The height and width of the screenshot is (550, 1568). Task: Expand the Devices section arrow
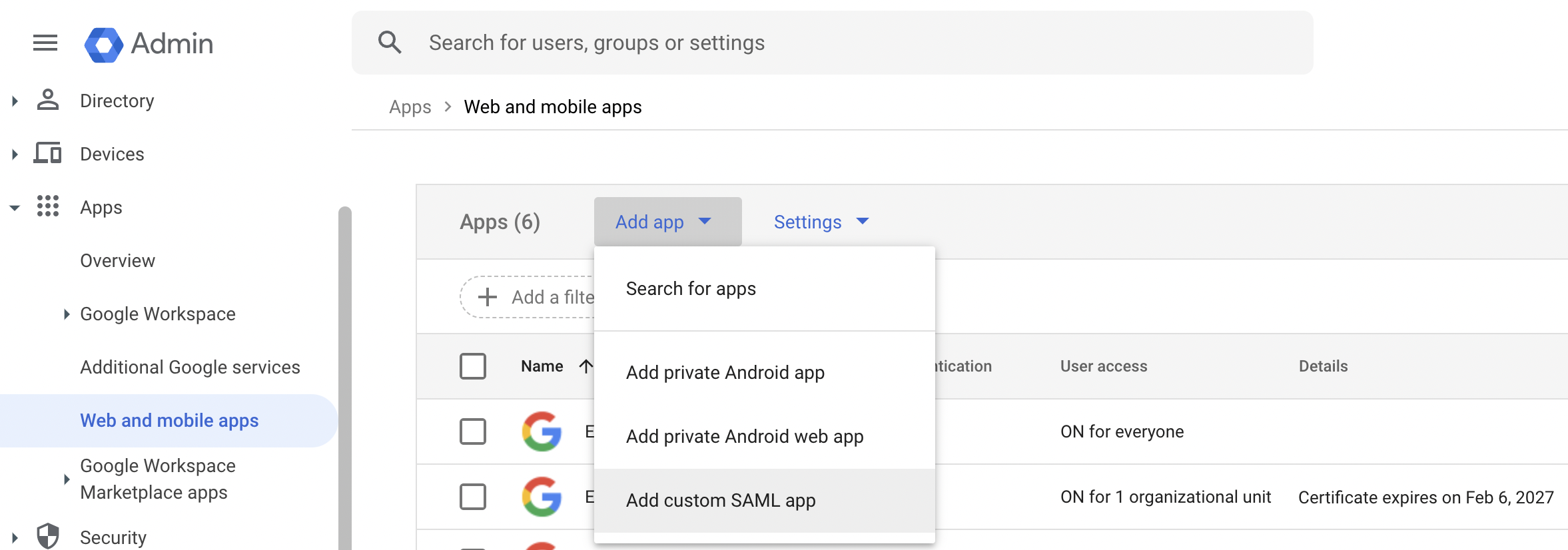[x=15, y=154]
